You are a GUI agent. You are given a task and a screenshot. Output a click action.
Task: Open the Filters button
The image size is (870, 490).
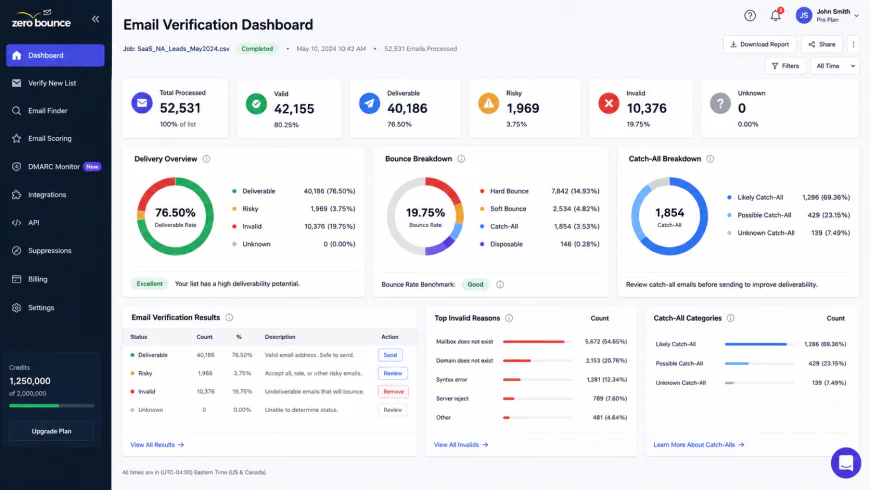[x=785, y=66]
